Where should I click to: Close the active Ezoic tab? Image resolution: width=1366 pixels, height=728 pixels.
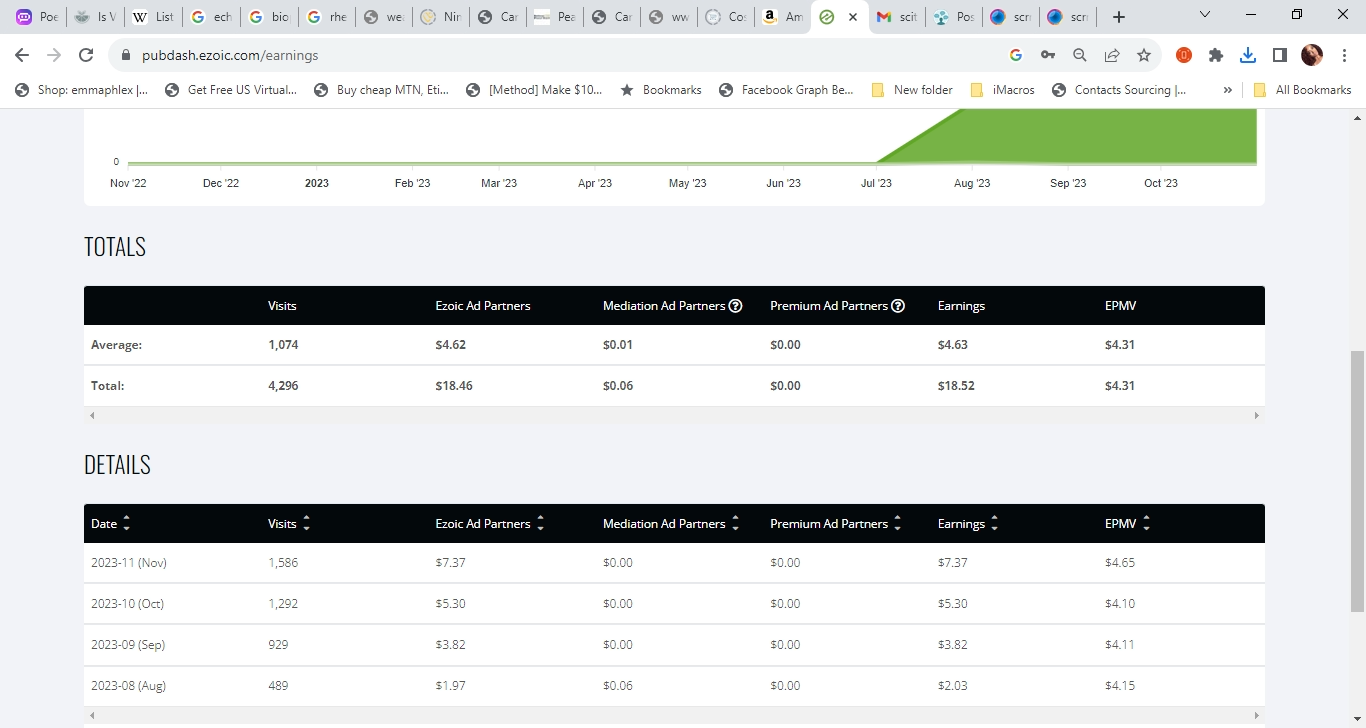[x=853, y=17]
